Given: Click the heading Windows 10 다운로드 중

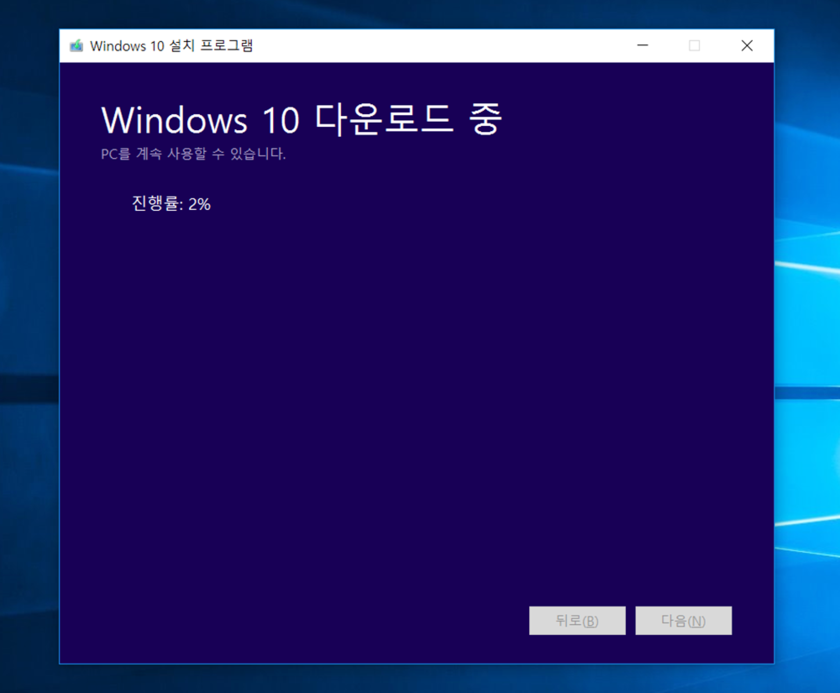Looking at the screenshot, I should pos(302,119).
